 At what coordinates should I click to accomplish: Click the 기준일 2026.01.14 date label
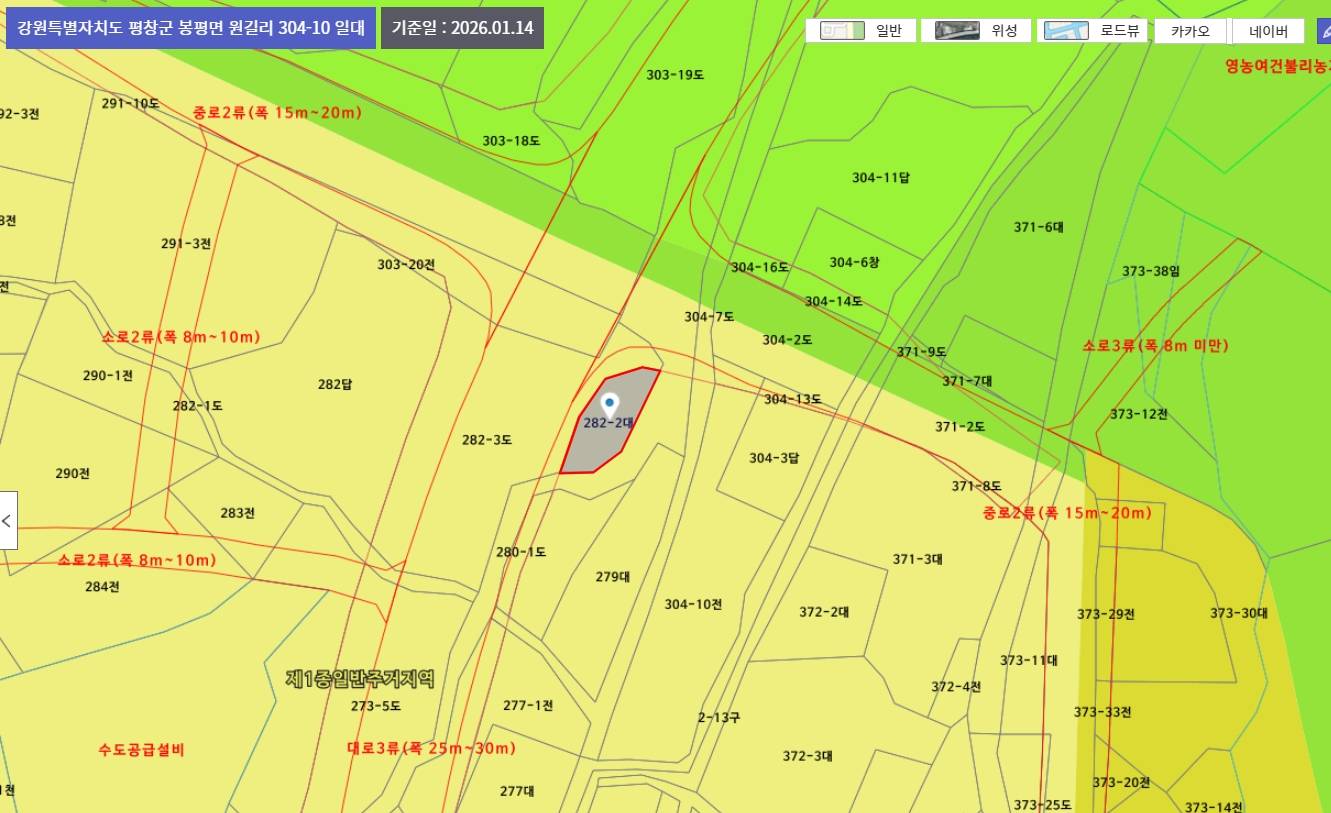[462, 28]
